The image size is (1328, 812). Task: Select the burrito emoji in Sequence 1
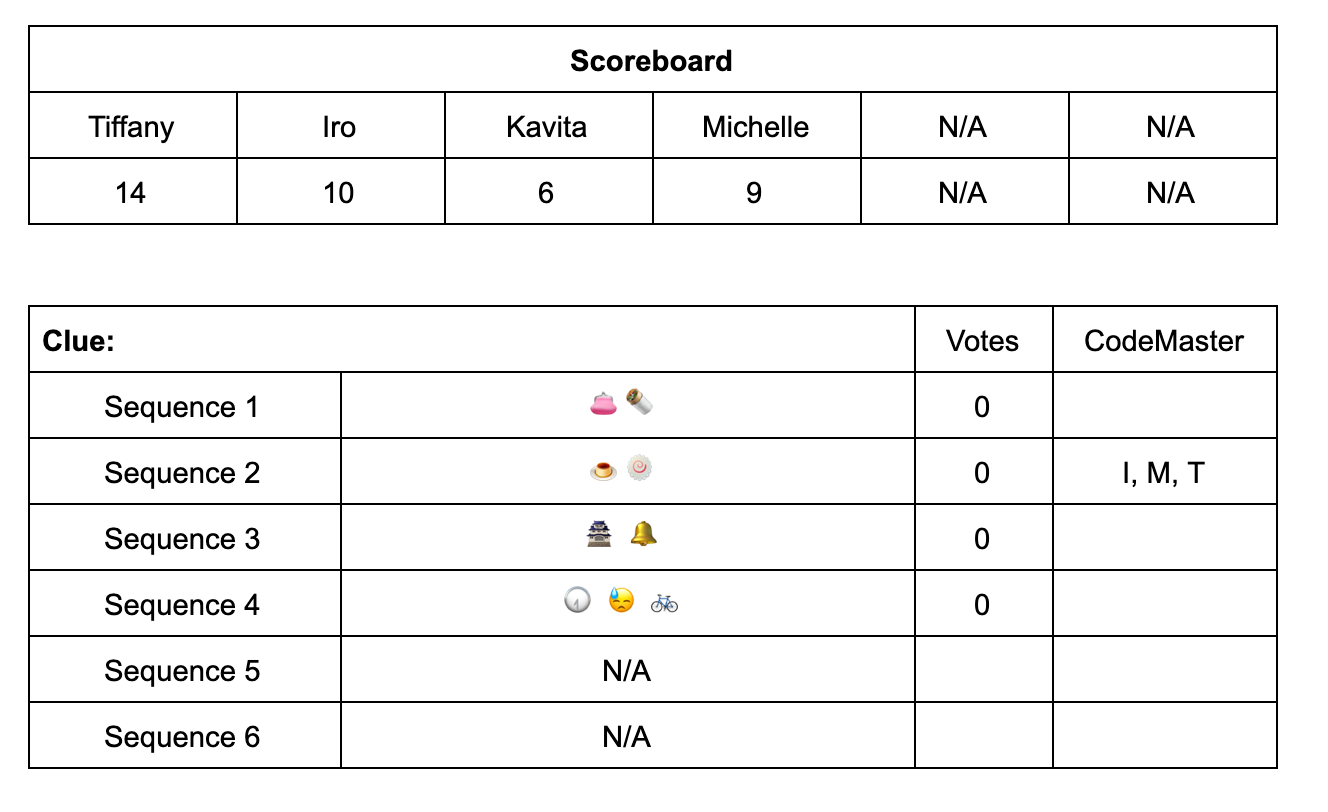click(640, 403)
